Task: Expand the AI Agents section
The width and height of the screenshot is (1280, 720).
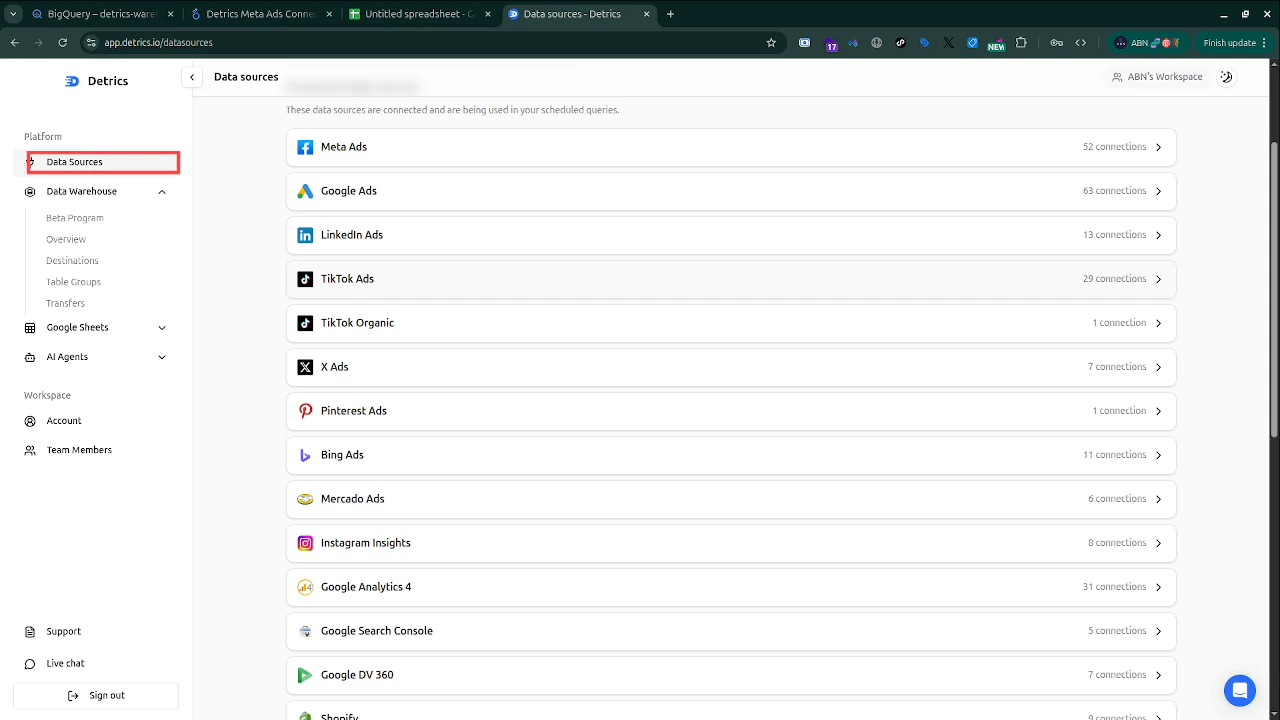Action: tap(162, 357)
